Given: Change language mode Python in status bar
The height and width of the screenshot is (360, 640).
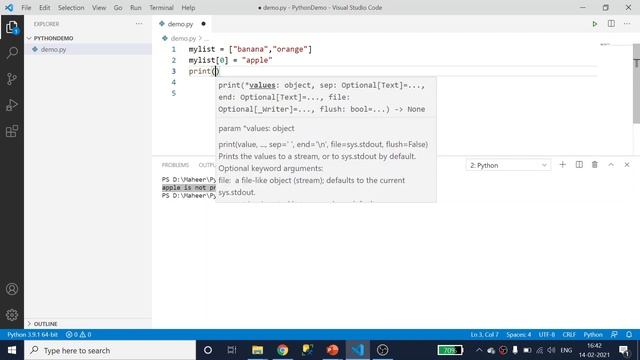Looking at the screenshot, I should [x=593, y=334].
